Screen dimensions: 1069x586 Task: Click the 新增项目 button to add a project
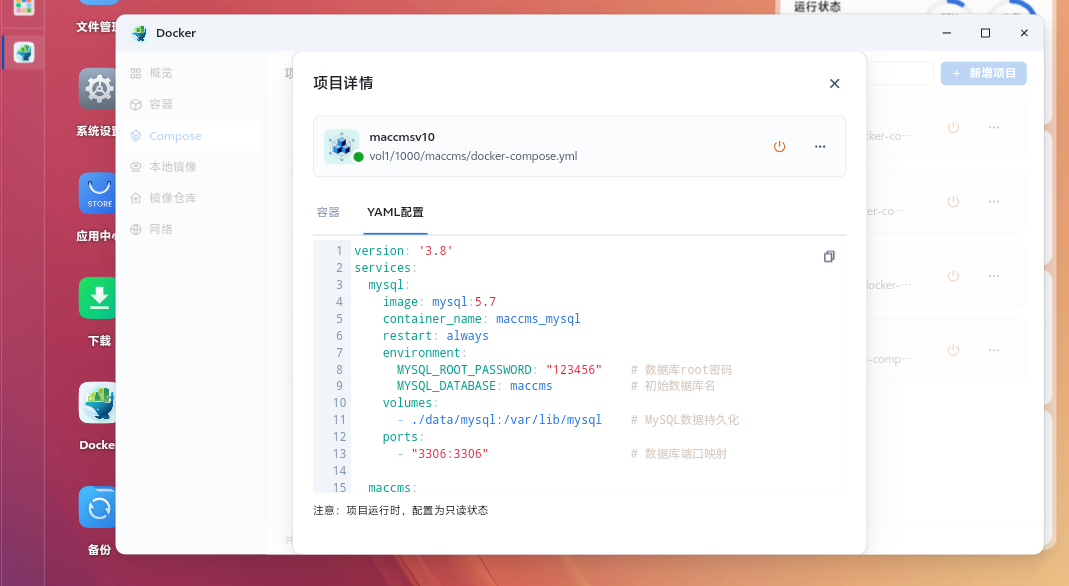(x=983, y=72)
